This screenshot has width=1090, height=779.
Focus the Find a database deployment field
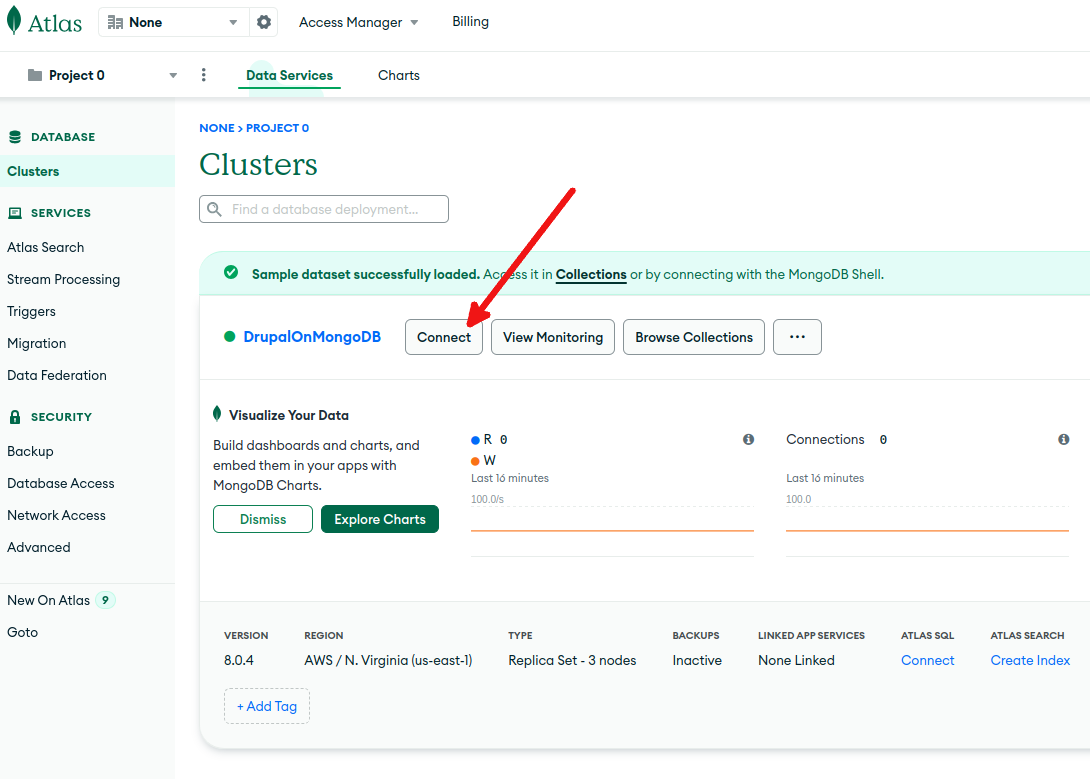coord(324,209)
